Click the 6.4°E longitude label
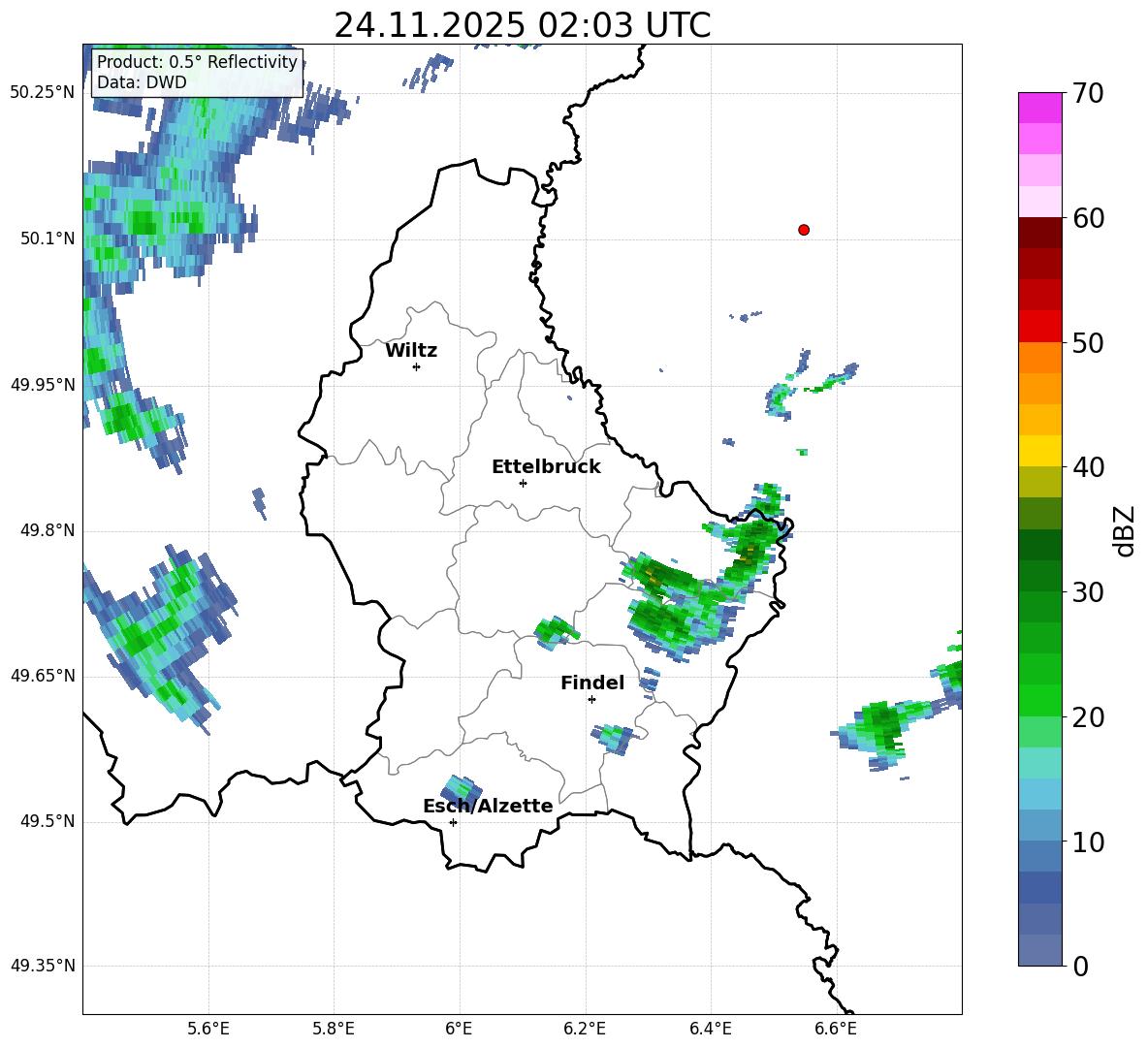 coord(710,1029)
